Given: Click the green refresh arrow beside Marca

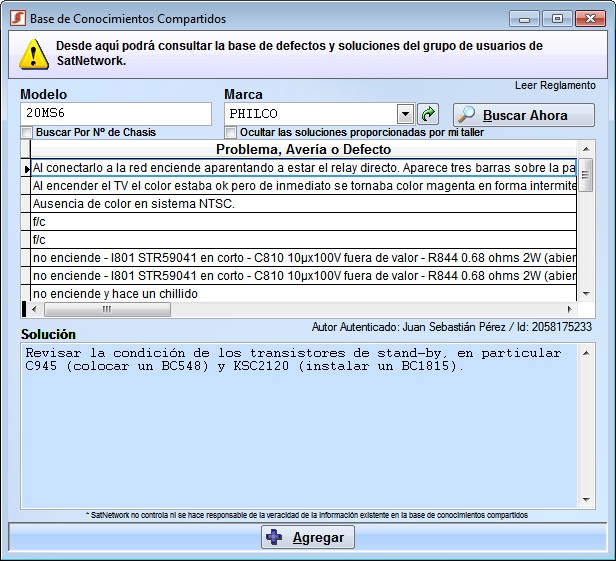Looking at the screenshot, I should [428, 114].
